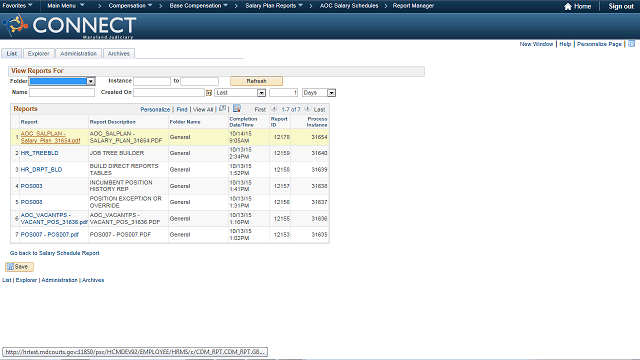Open the Days unit dropdown
Image resolution: width=640 pixels, height=360 pixels.
(x=331, y=93)
